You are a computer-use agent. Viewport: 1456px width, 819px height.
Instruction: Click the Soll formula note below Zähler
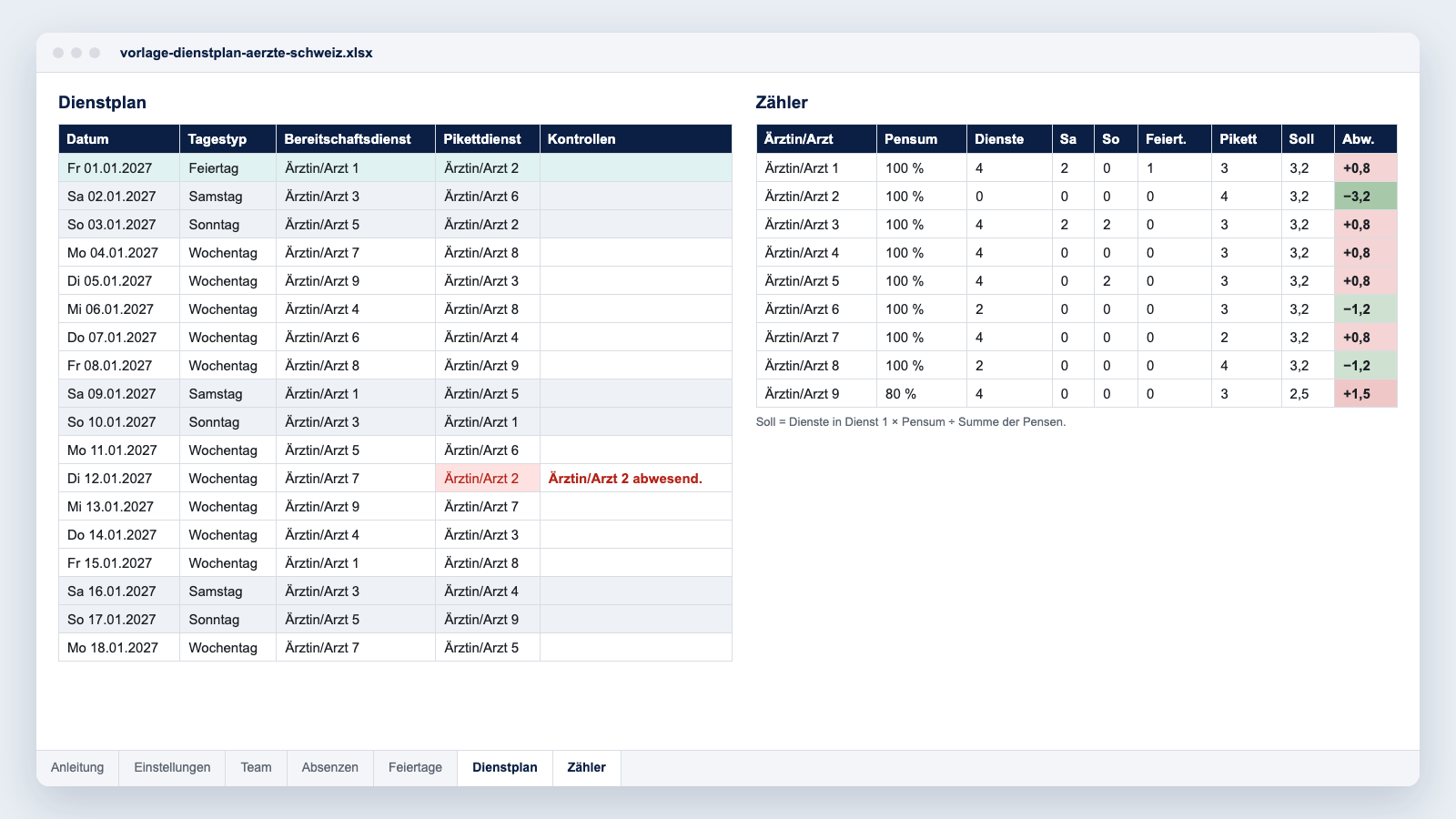click(x=911, y=421)
